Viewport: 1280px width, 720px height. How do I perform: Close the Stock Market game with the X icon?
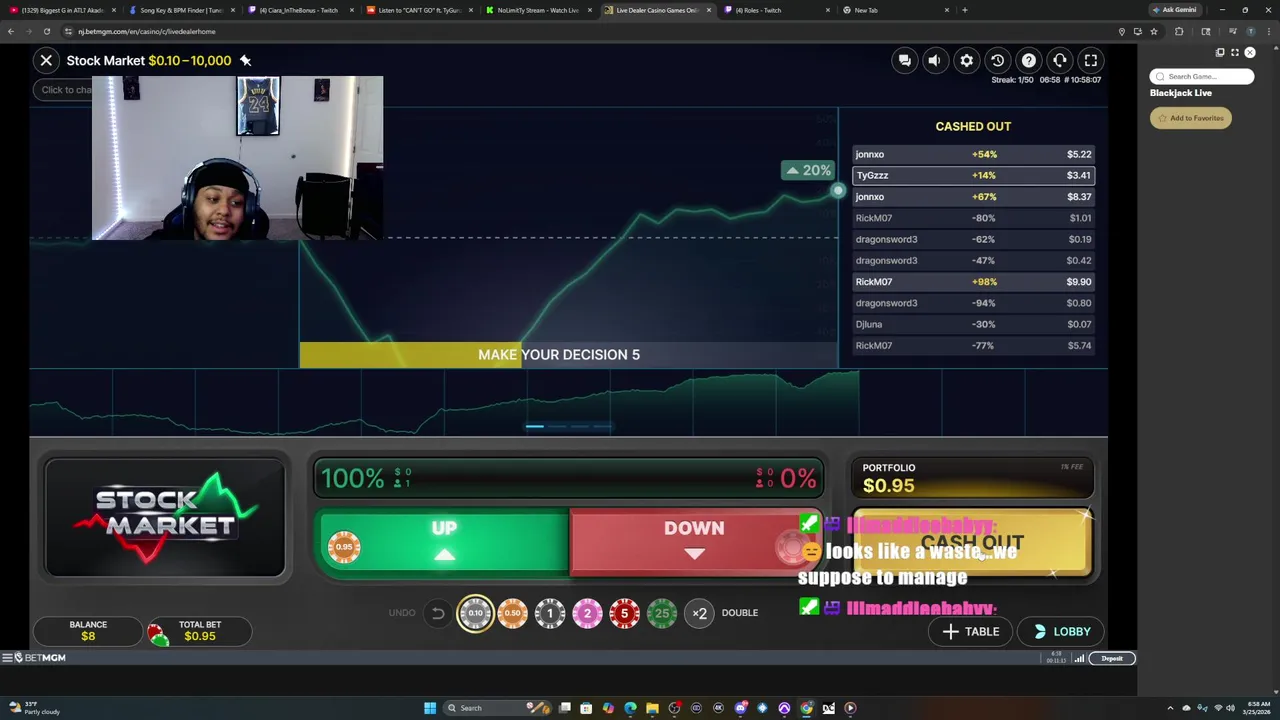(x=46, y=60)
